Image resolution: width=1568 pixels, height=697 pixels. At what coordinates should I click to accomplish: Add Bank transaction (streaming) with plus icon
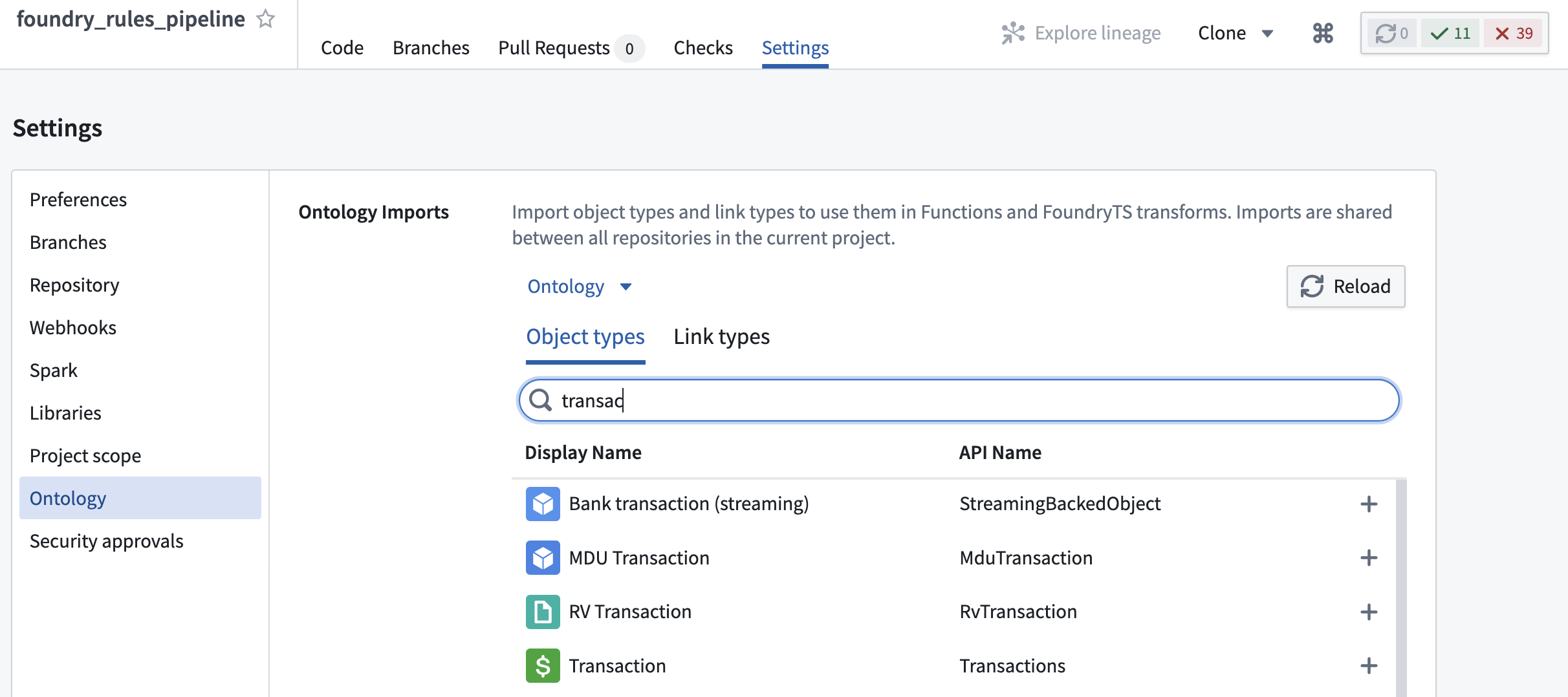(1369, 504)
